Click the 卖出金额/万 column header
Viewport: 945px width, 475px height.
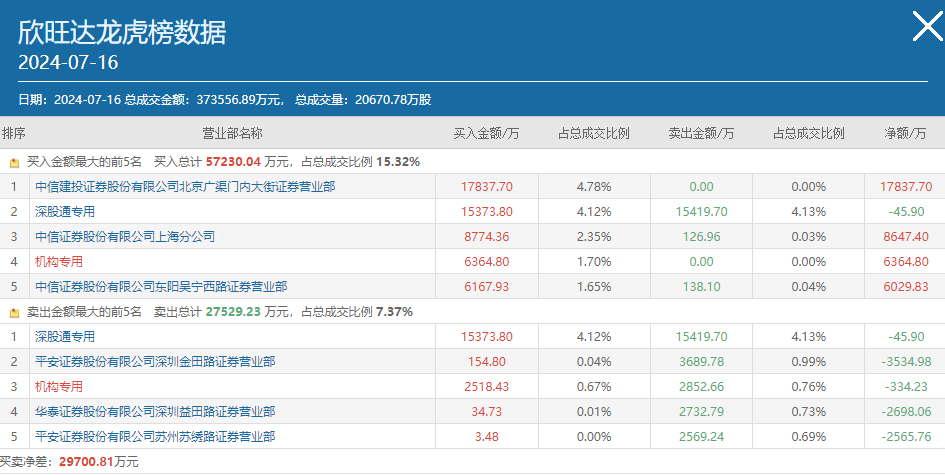point(701,133)
